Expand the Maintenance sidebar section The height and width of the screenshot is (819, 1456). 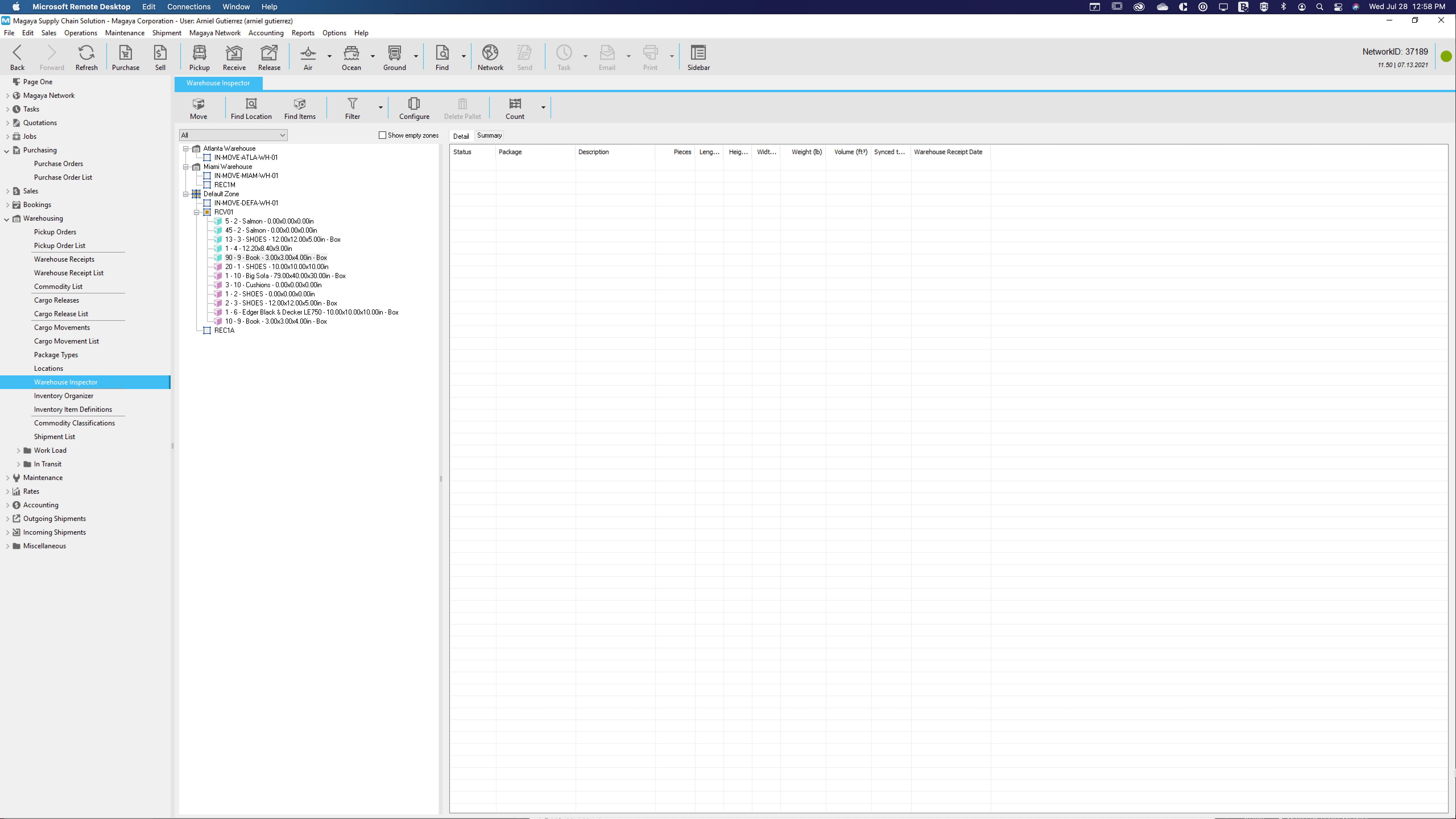pyautogui.click(x=7, y=478)
